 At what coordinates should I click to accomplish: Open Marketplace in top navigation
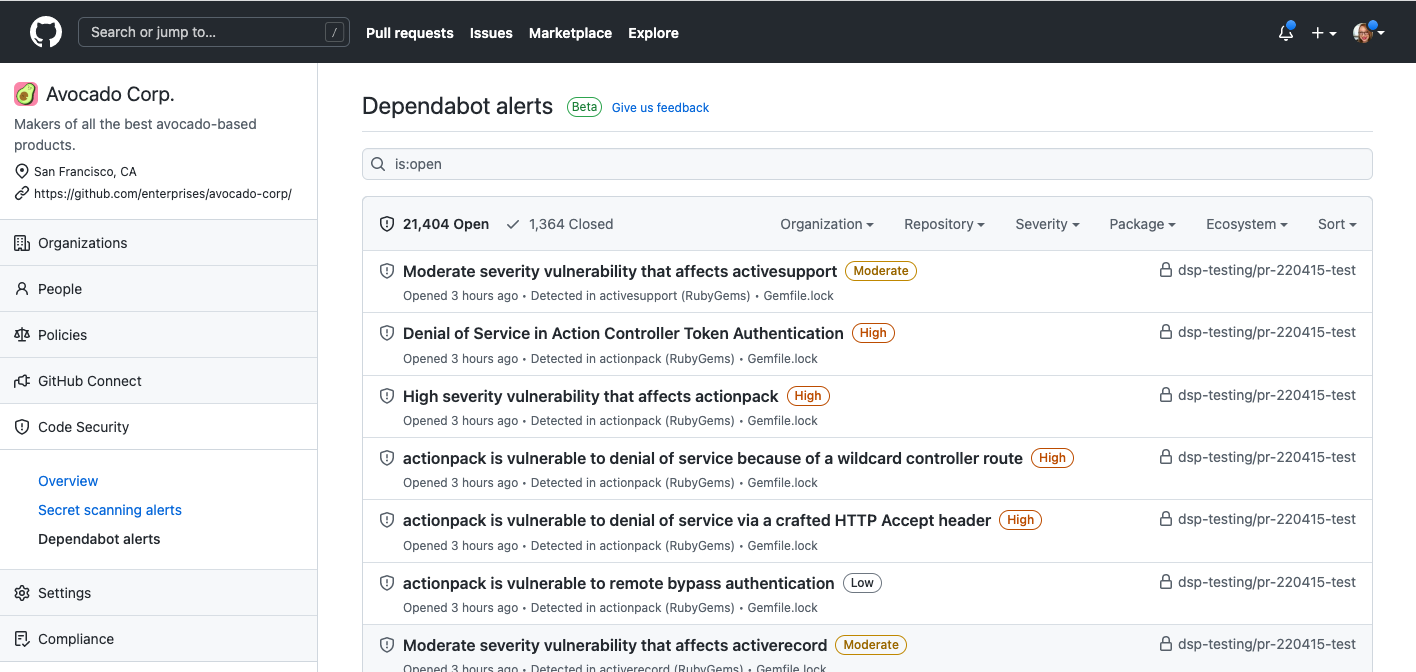[x=570, y=33]
